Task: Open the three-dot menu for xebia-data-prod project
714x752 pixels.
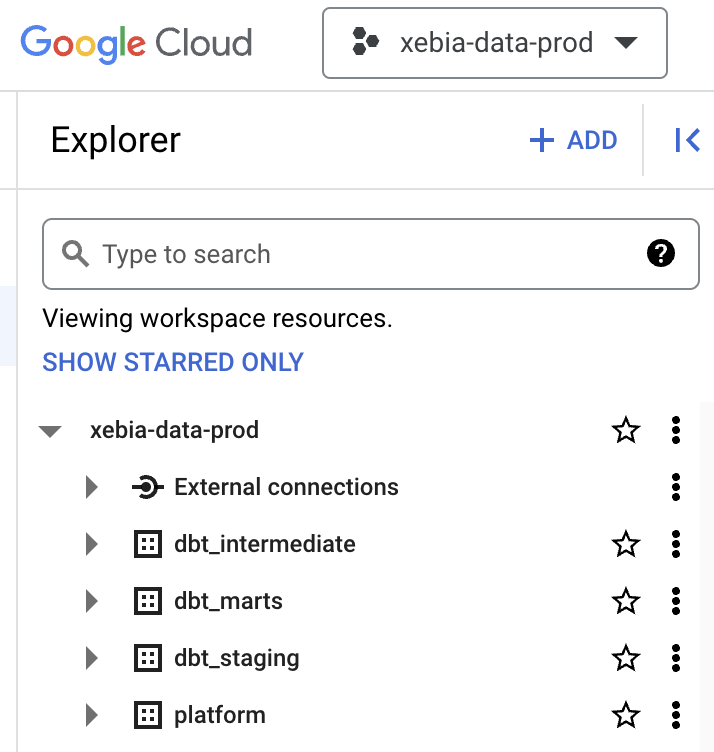Action: [x=676, y=430]
